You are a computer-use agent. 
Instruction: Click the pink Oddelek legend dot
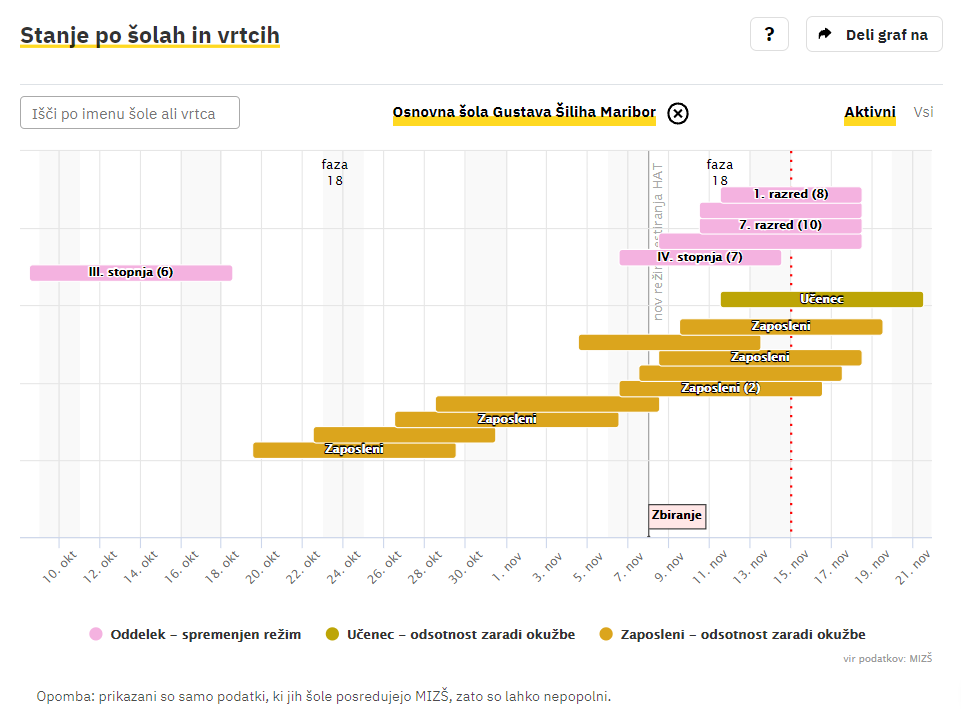tap(96, 634)
